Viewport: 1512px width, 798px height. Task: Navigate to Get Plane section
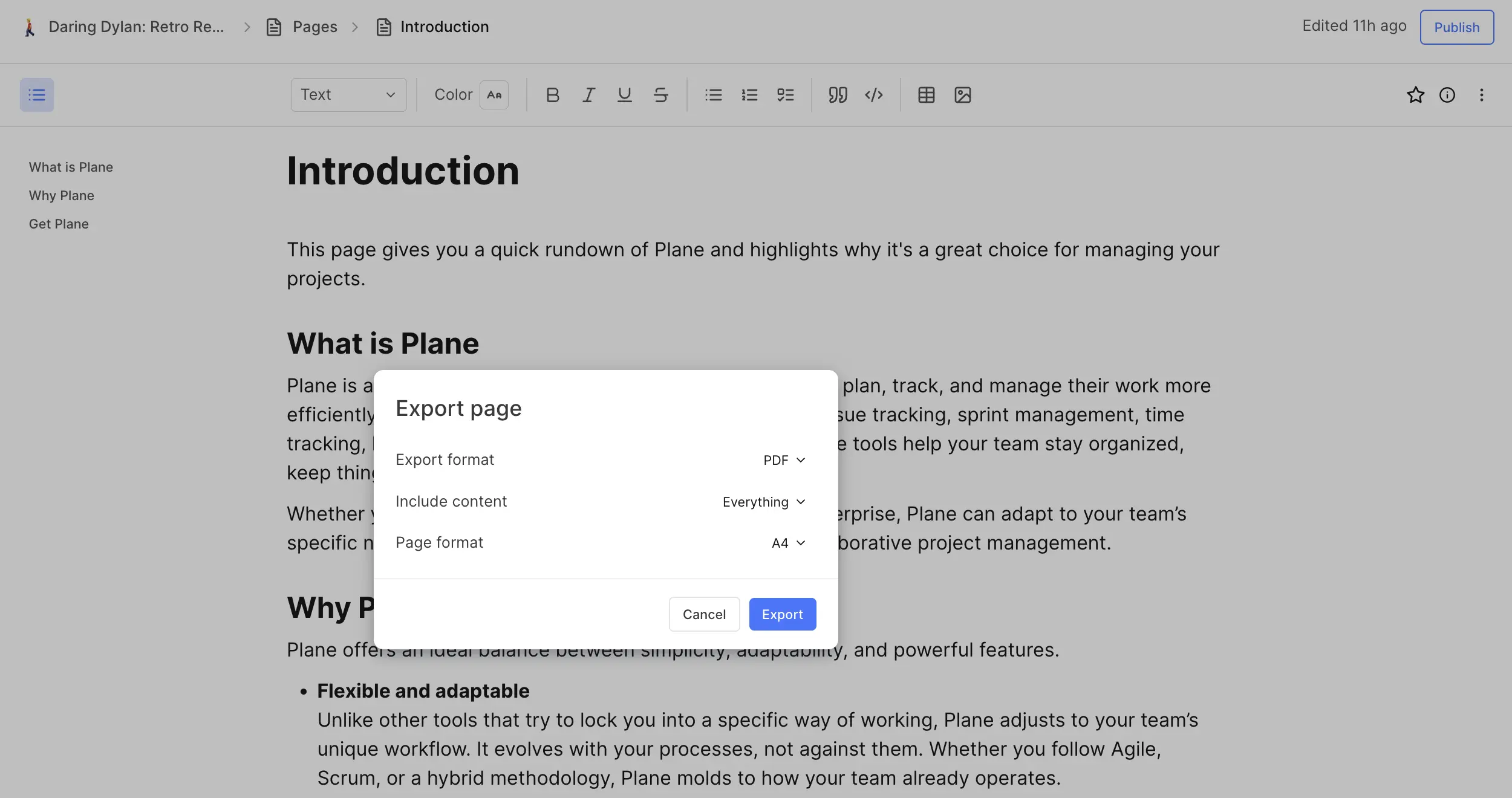58,223
